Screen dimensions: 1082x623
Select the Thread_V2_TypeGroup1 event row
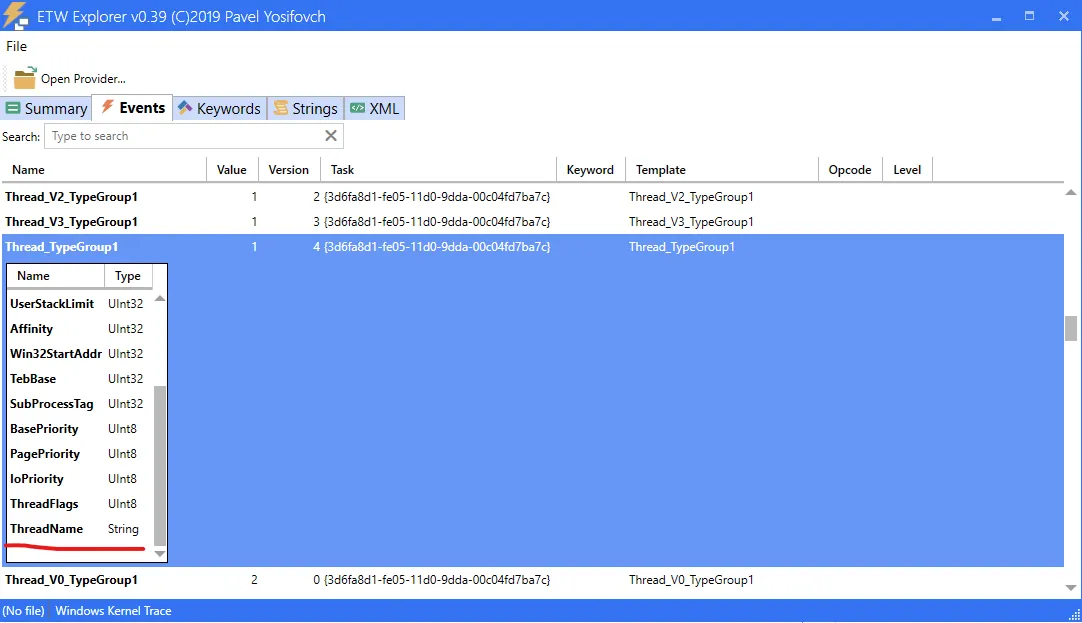(71, 197)
